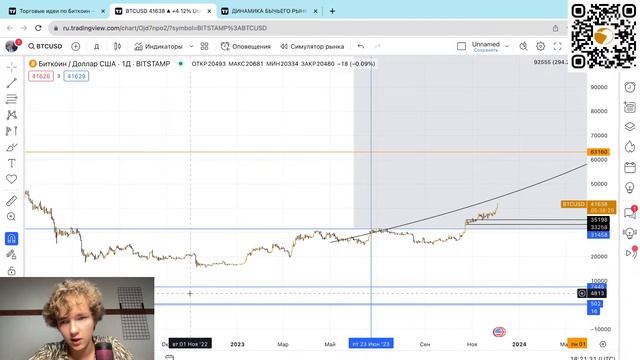Create an alert with Оповещения
This screenshot has height=360, width=640.
tap(246, 47)
